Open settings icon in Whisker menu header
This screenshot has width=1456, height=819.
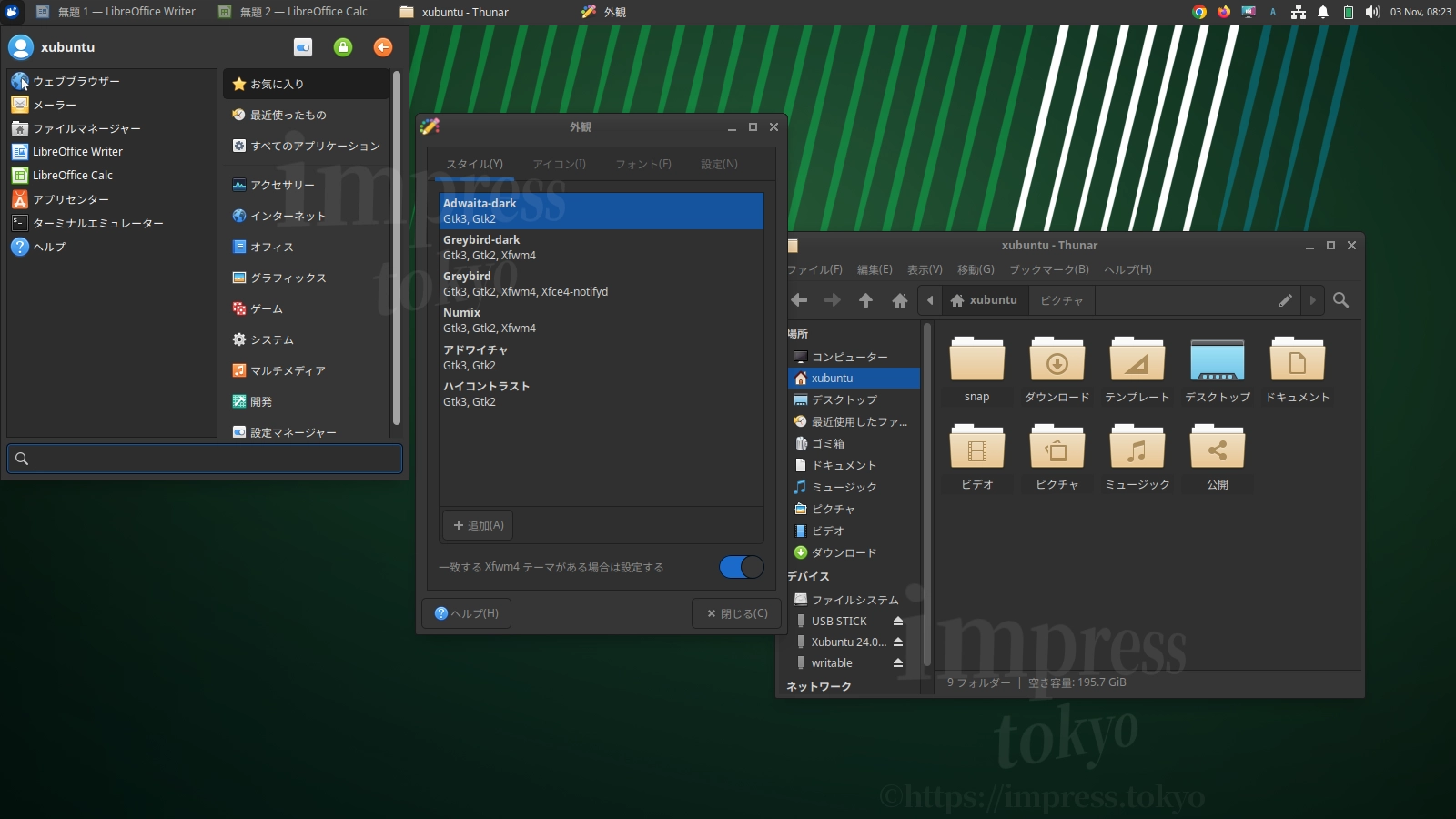(303, 47)
